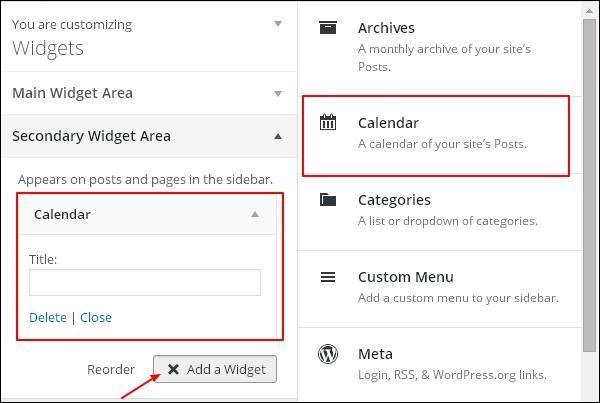600x403 pixels.
Task: Click the Categories folder icon
Action: [x=327, y=200]
